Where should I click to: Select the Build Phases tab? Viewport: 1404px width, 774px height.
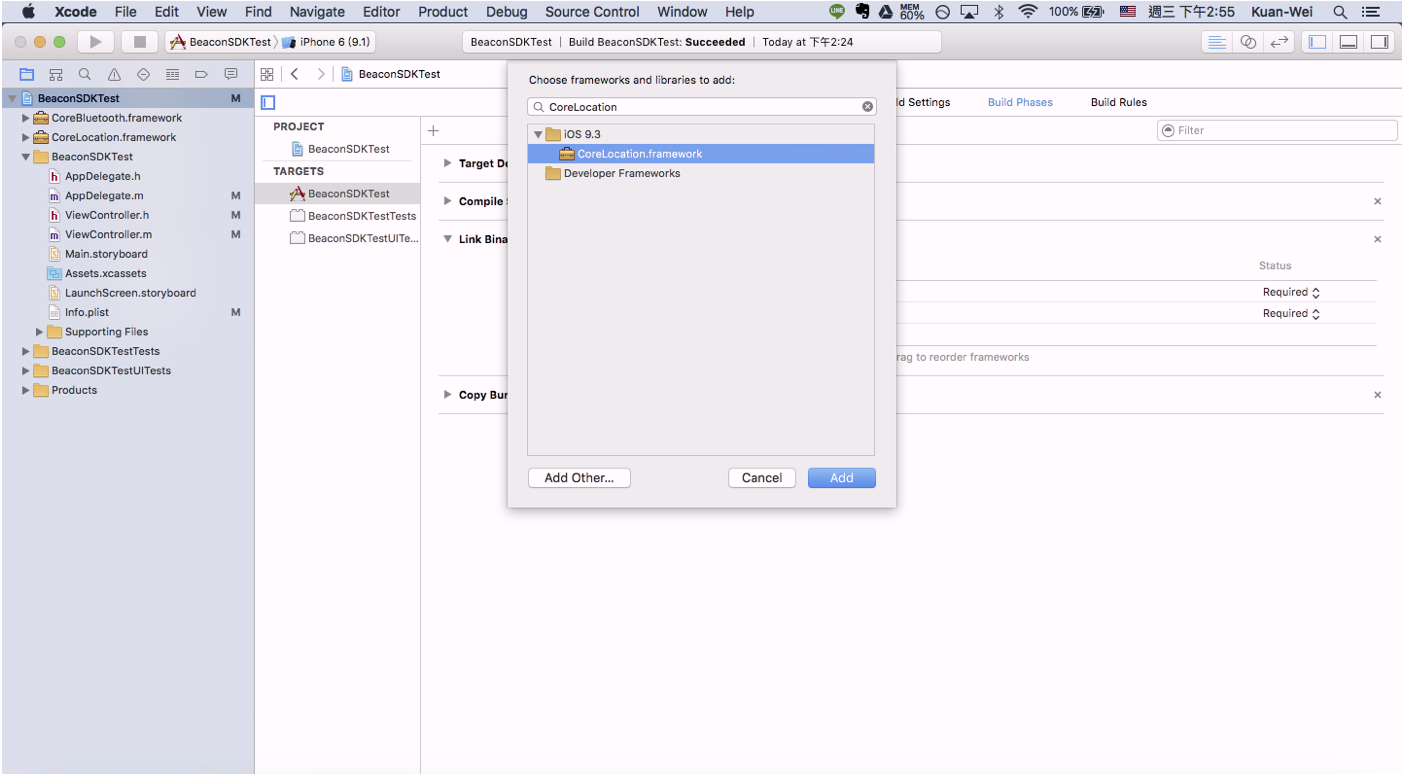1020,102
